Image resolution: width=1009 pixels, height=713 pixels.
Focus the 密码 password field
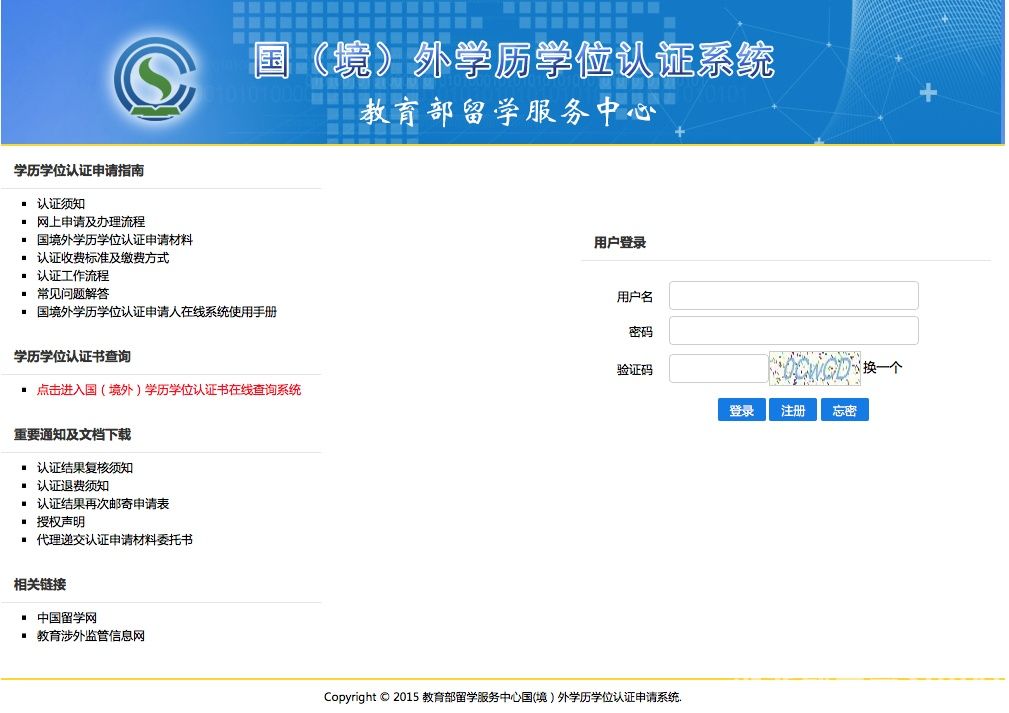pyautogui.click(x=793, y=331)
